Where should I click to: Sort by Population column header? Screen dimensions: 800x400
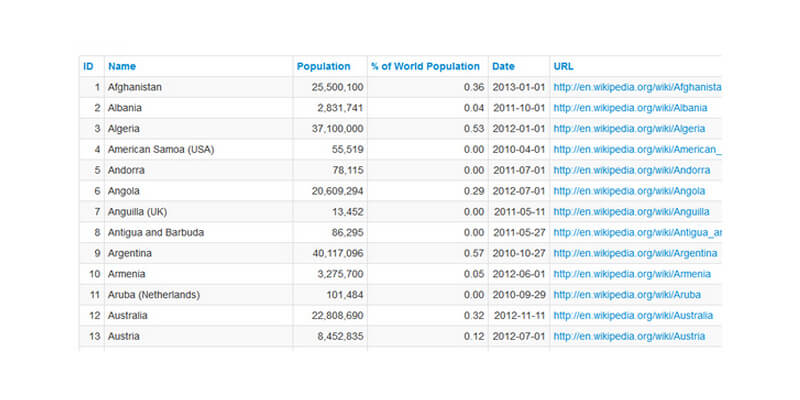coord(323,66)
